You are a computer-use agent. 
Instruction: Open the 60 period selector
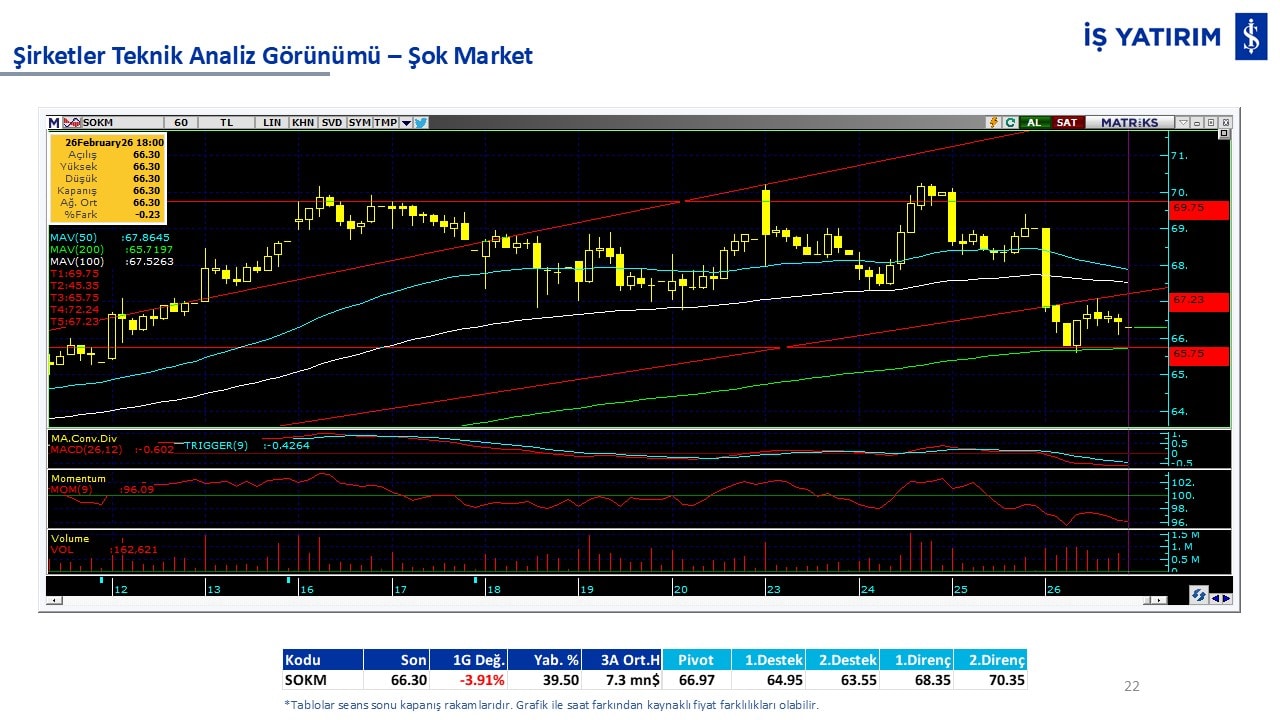click(181, 123)
